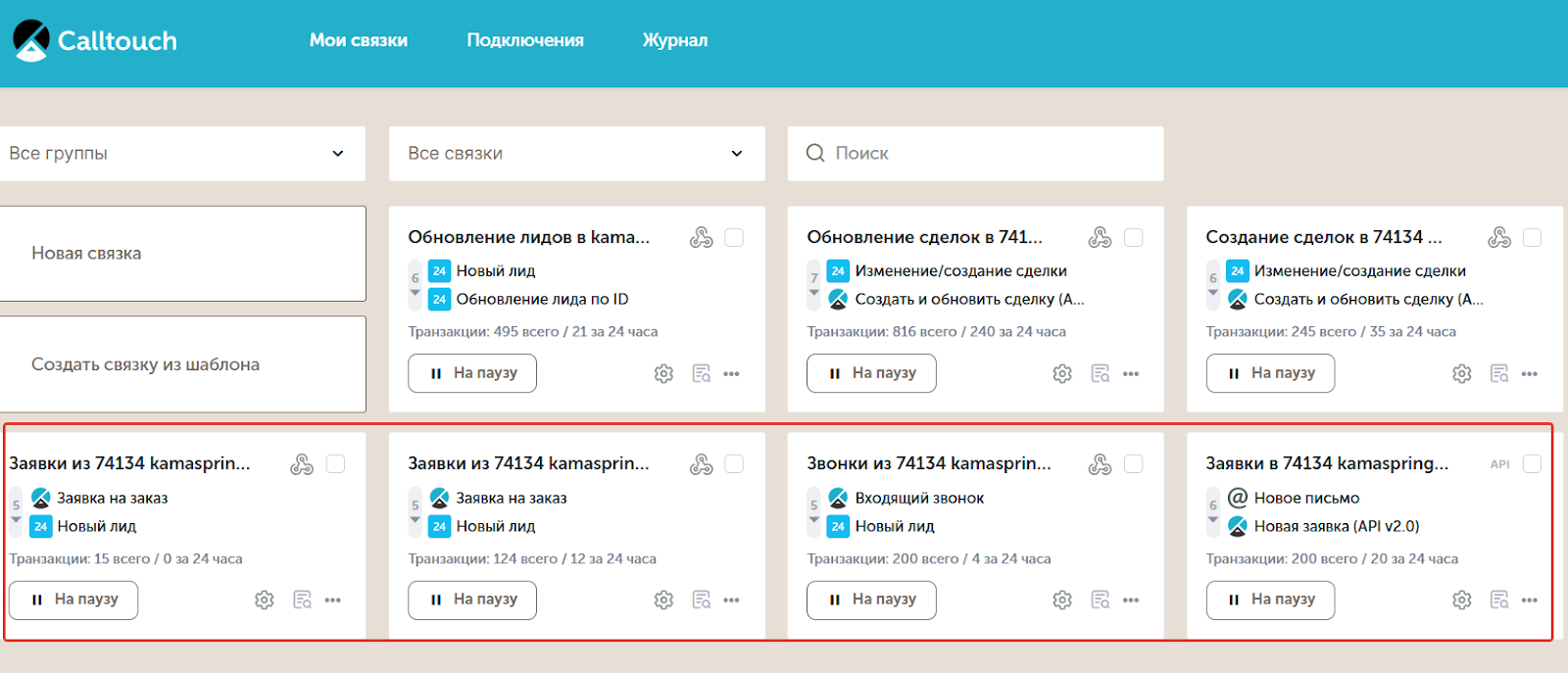Expand the Все связки dropdown
Image resolution: width=1568 pixels, height=673 pixels.
(576, 154)
